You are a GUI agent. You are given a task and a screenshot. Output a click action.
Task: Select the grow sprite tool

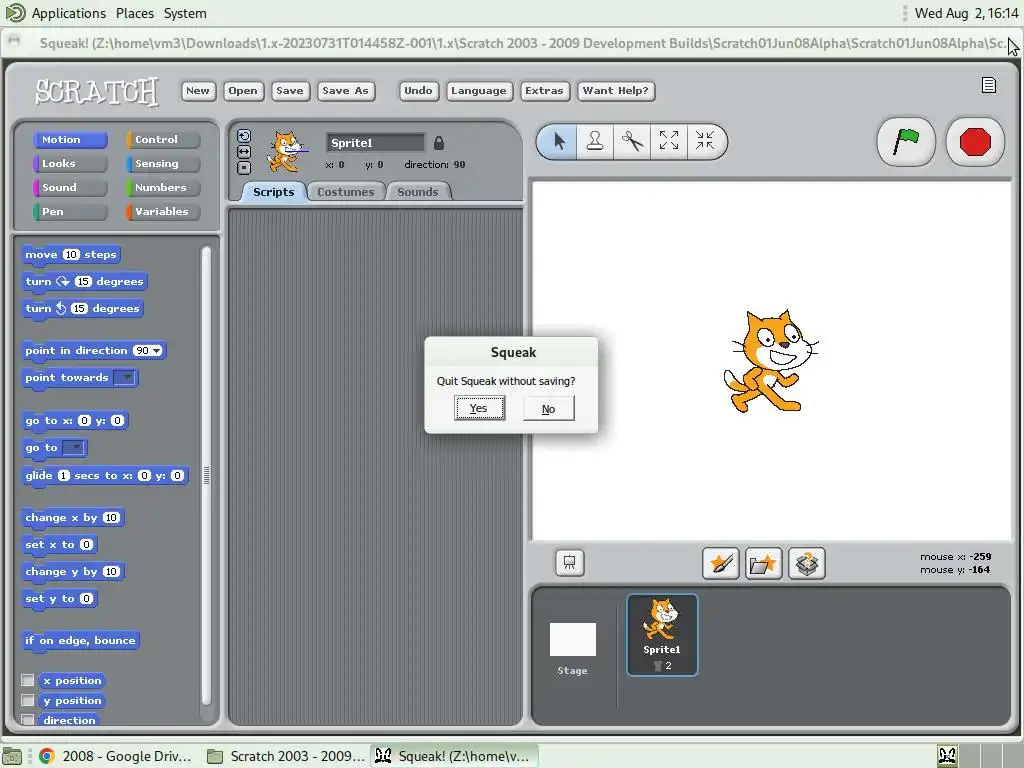tap(669, 141)
